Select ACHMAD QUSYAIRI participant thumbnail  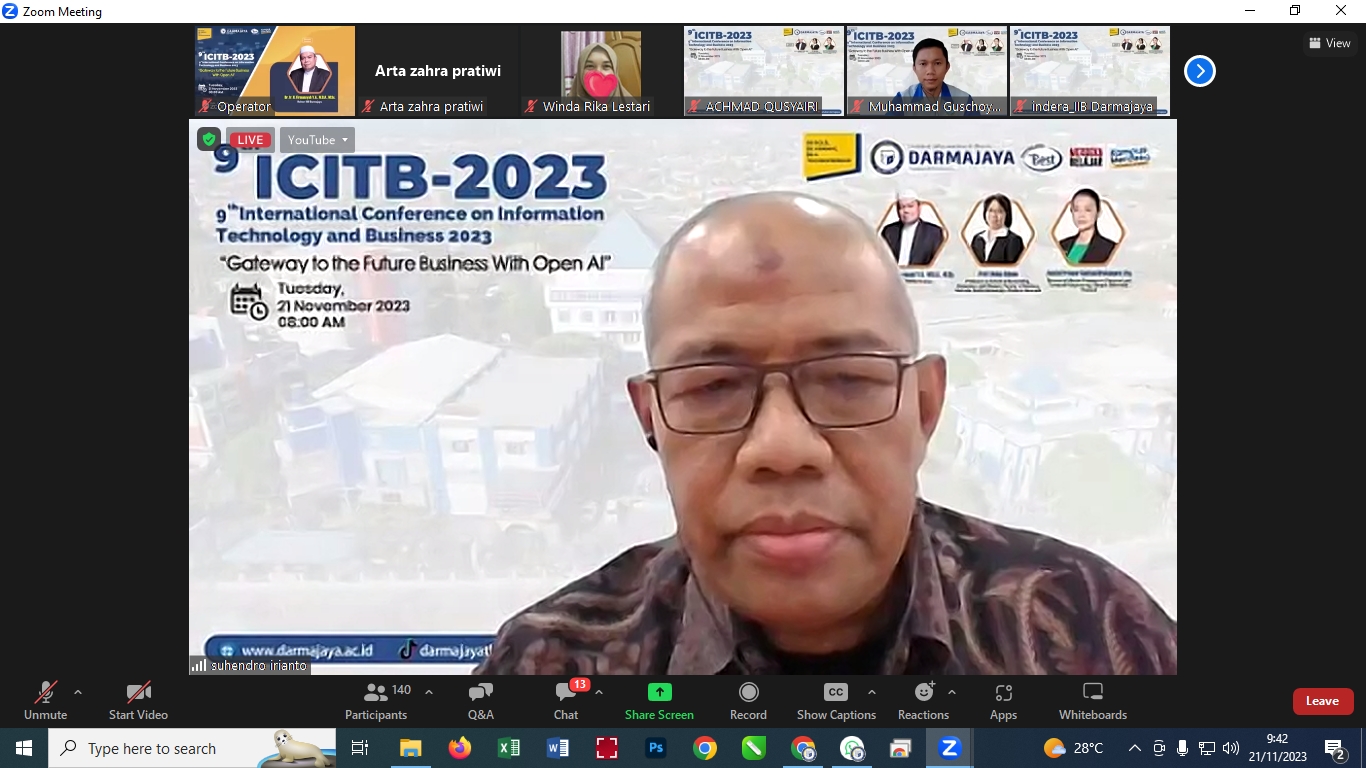tap(764, 71)
